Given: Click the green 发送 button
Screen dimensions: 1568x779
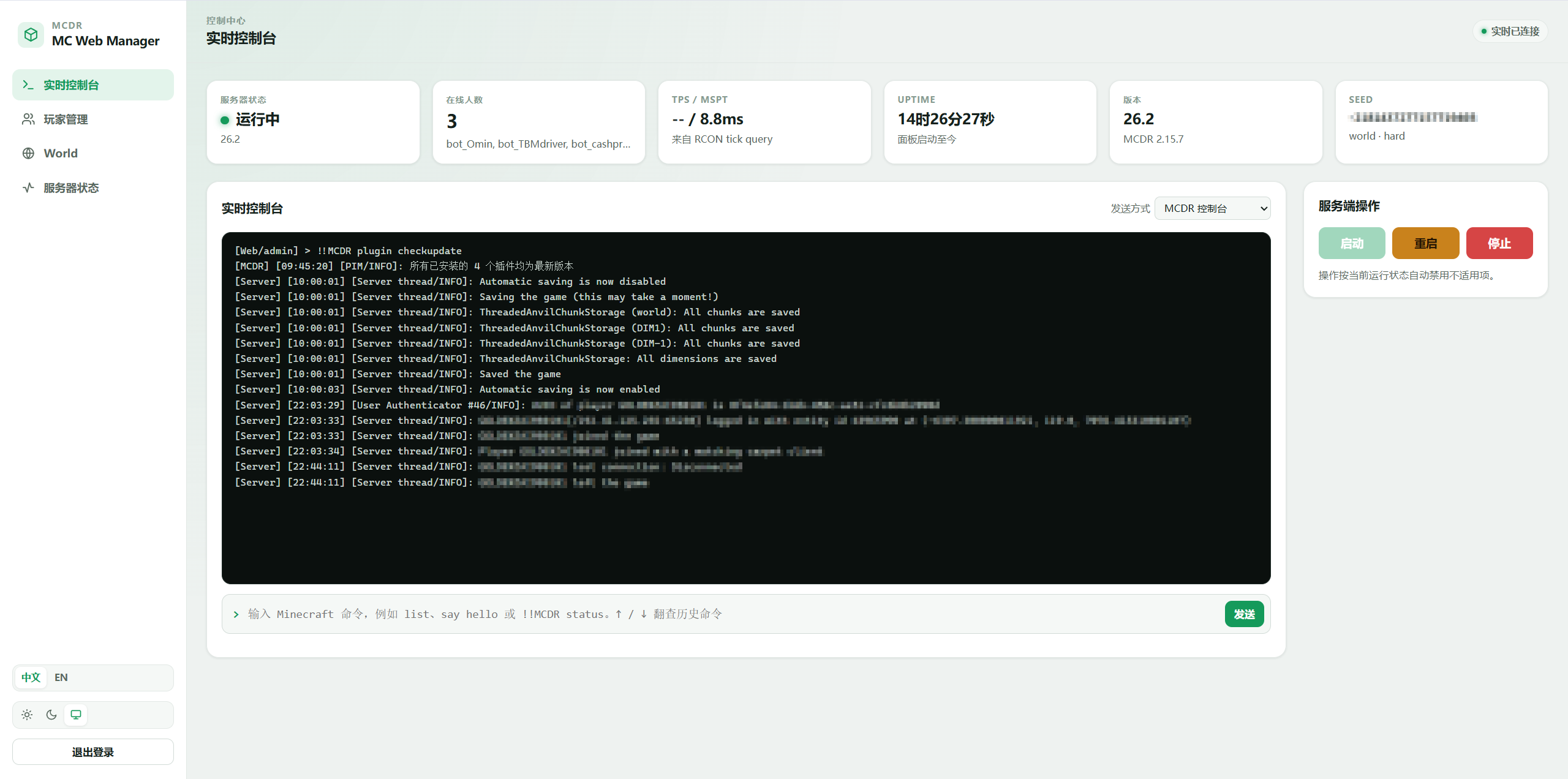Looking at the screenshot, I should [x=1244, y=614].
